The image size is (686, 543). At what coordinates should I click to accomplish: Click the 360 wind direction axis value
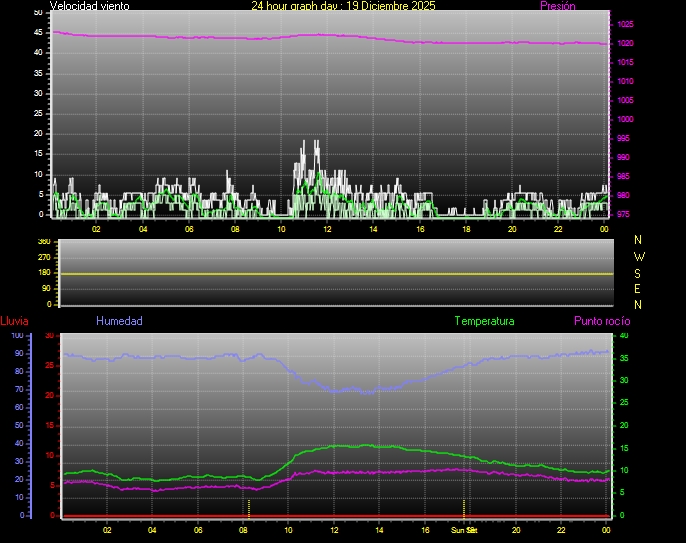point(43,242)
